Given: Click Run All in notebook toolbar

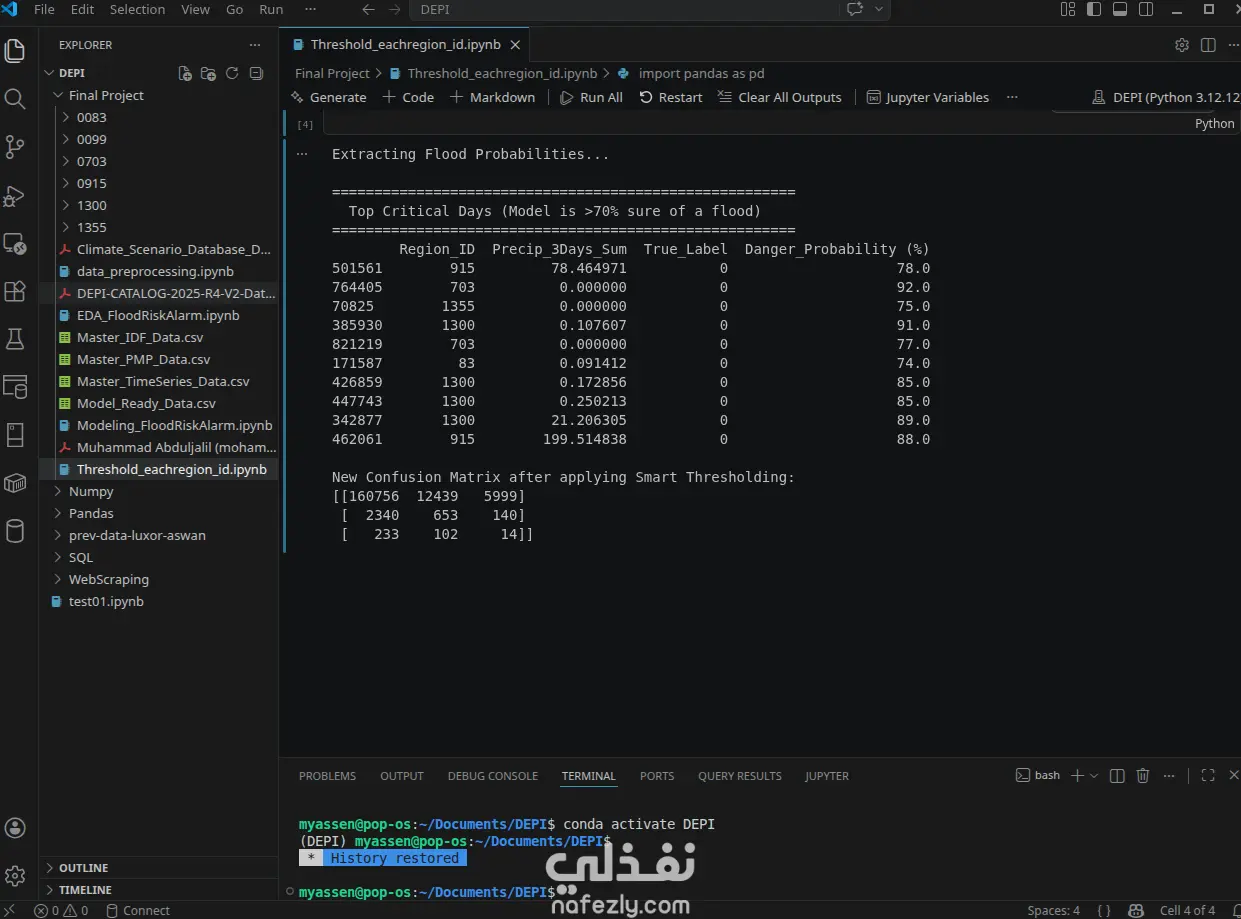Looking at the screenshot, I should pyautogui.click(x=591, y=97).
